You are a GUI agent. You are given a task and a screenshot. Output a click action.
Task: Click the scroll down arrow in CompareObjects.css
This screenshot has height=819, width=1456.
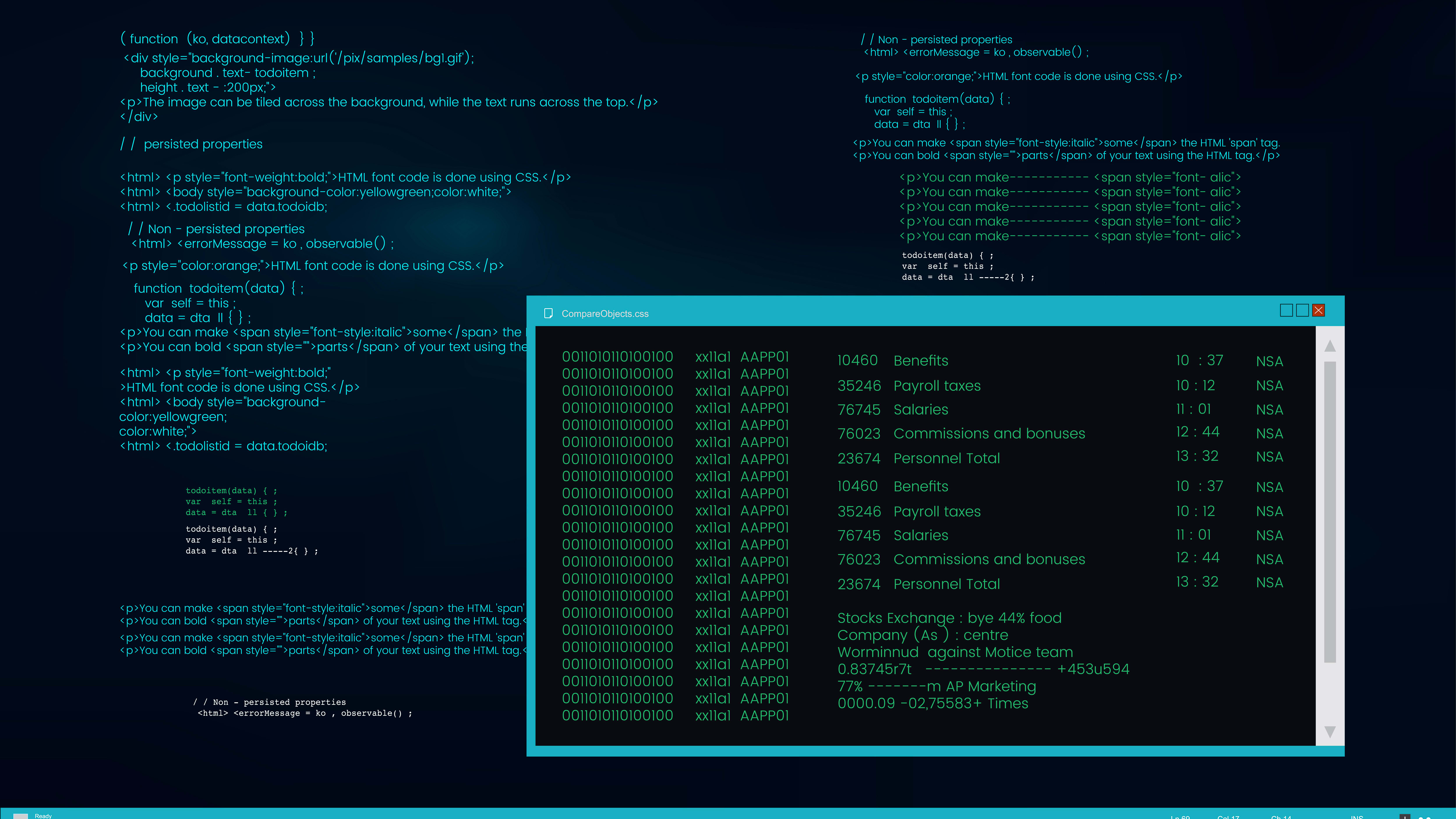point(1330,732)
